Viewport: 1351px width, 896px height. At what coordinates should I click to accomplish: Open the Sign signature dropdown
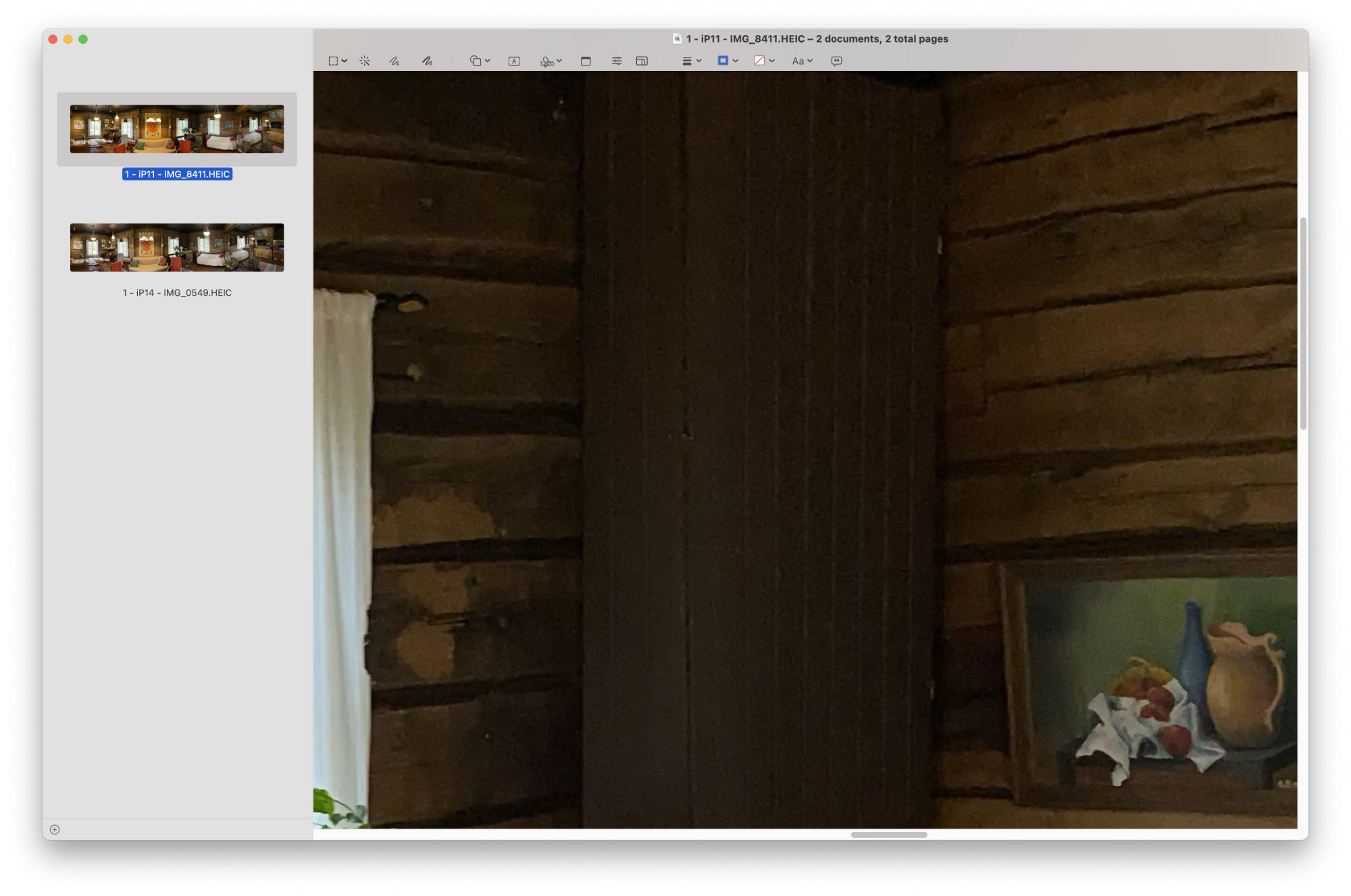pyautogui.click(x=551, y=61)
